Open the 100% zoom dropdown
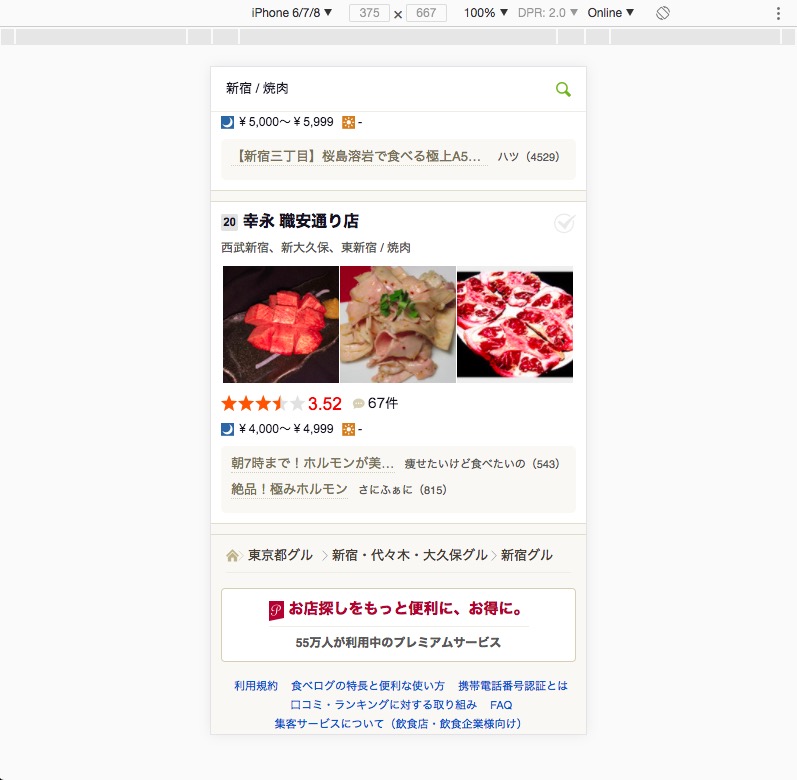The width and height of the screenshot is (797, 780). [485, 13]
